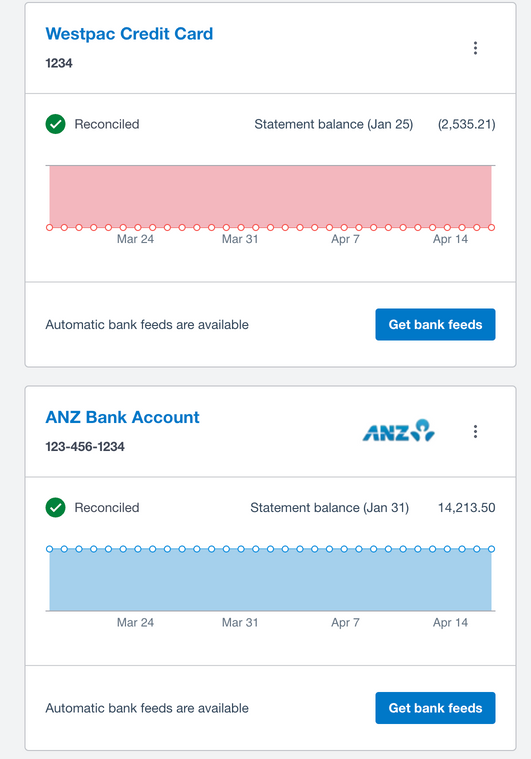Image resolution: width=531 pixels, height=759 pixels.
Task: Open Westpac Credit Card options menu
Action: pyautogui.click(x=475, y=48)
